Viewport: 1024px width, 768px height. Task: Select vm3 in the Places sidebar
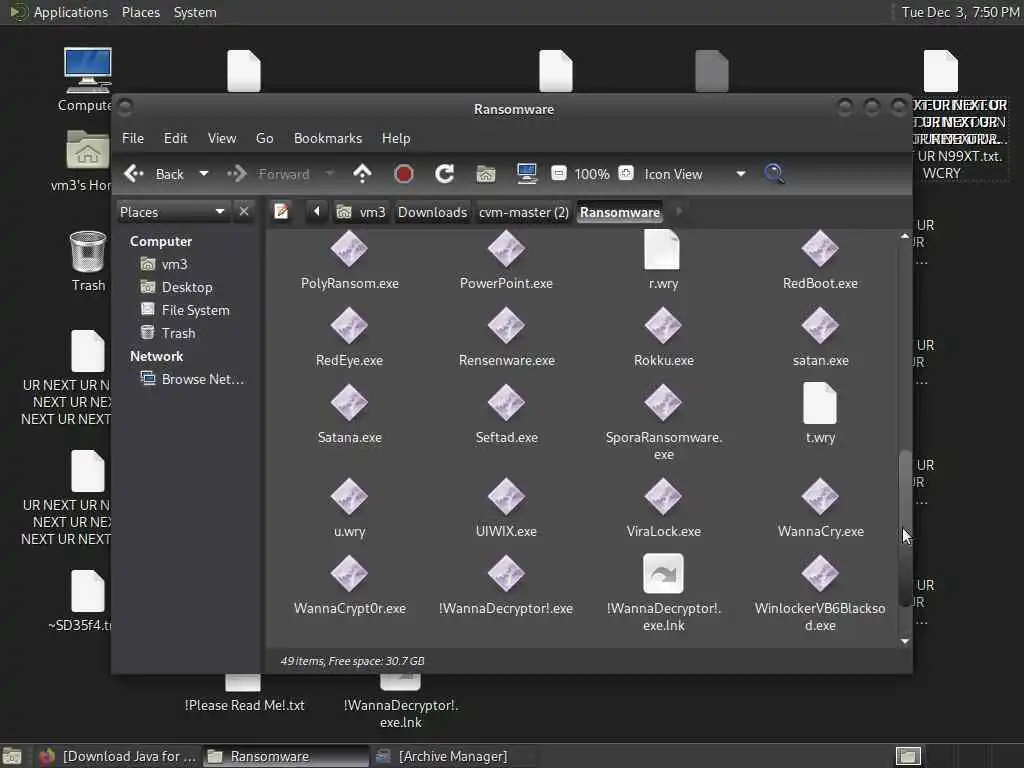164,264
